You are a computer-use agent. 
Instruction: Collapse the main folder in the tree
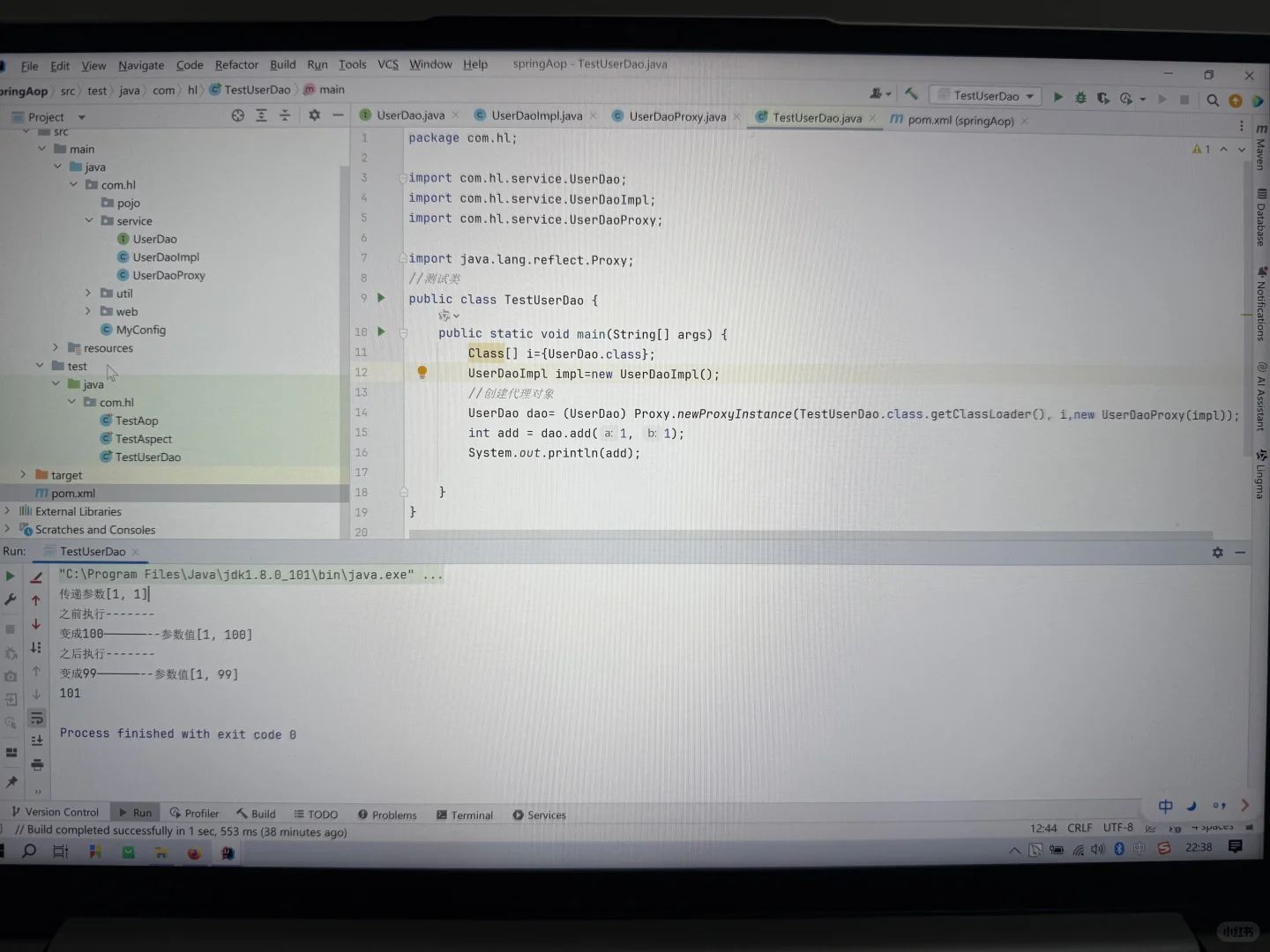point(41,149)
